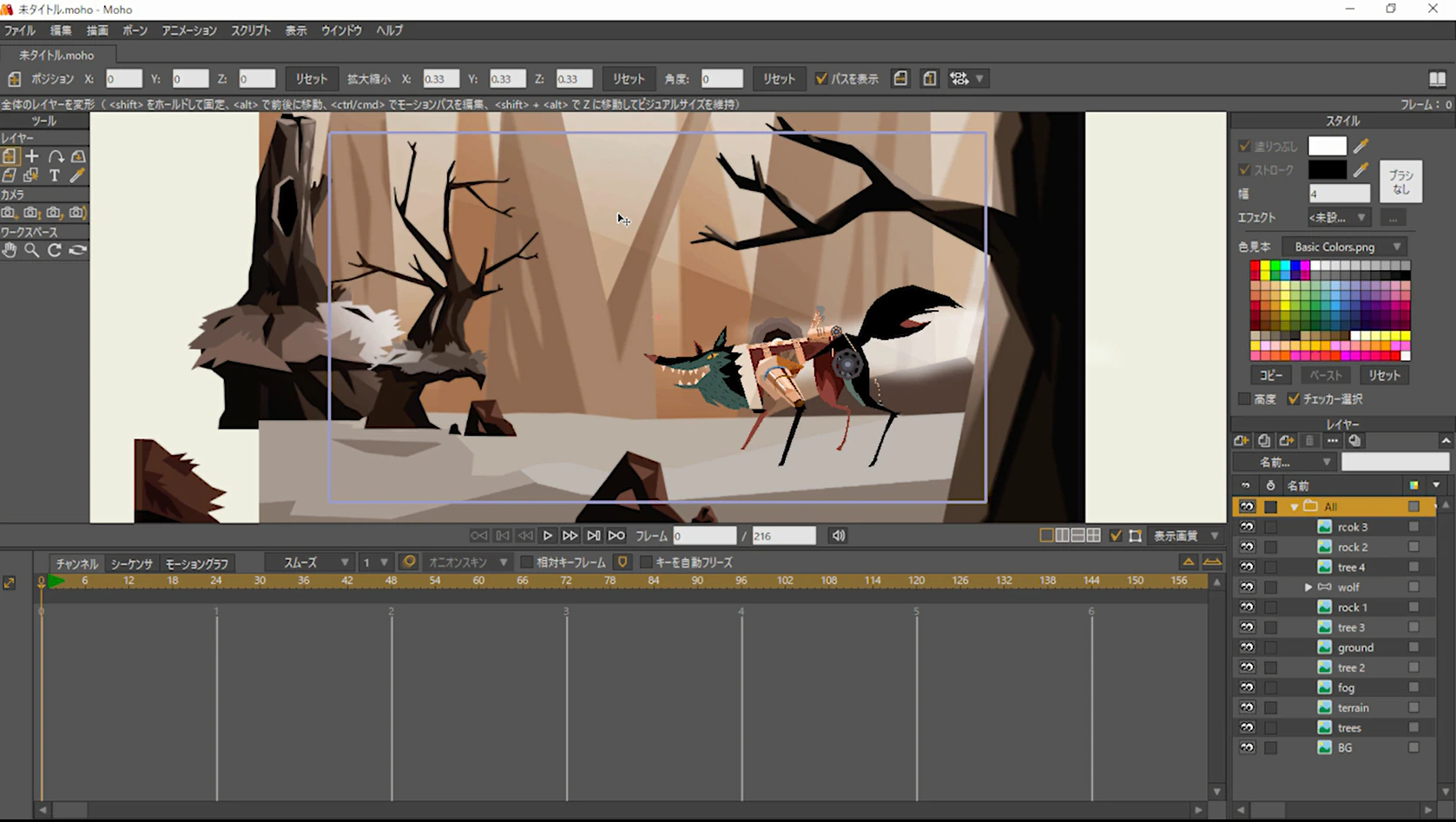Select the Track Camera tool
Viewport: 1456px width, 822px height.
pos(9,213)
